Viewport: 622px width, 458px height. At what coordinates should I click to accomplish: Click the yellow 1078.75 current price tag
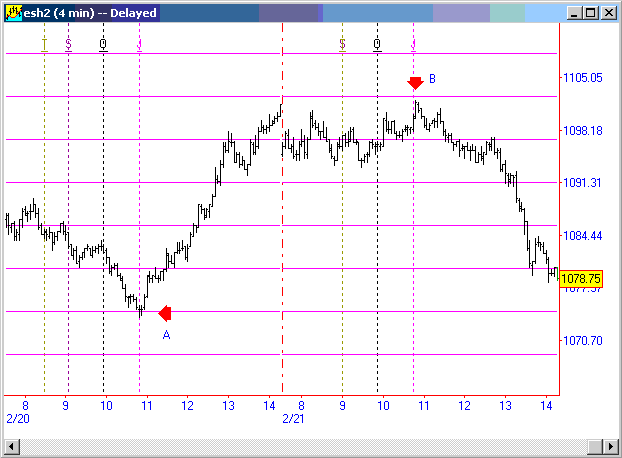(580, 279)
